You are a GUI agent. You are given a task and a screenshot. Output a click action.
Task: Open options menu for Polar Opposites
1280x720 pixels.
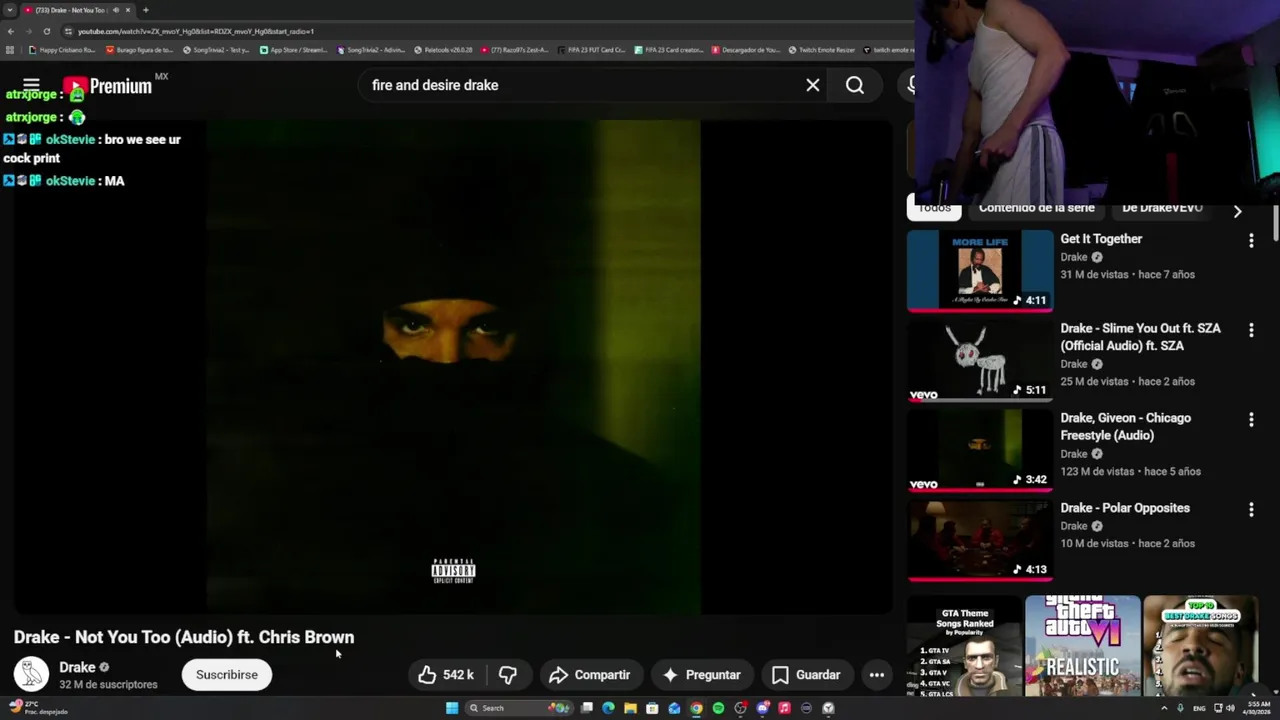[x=1251, y=509]
